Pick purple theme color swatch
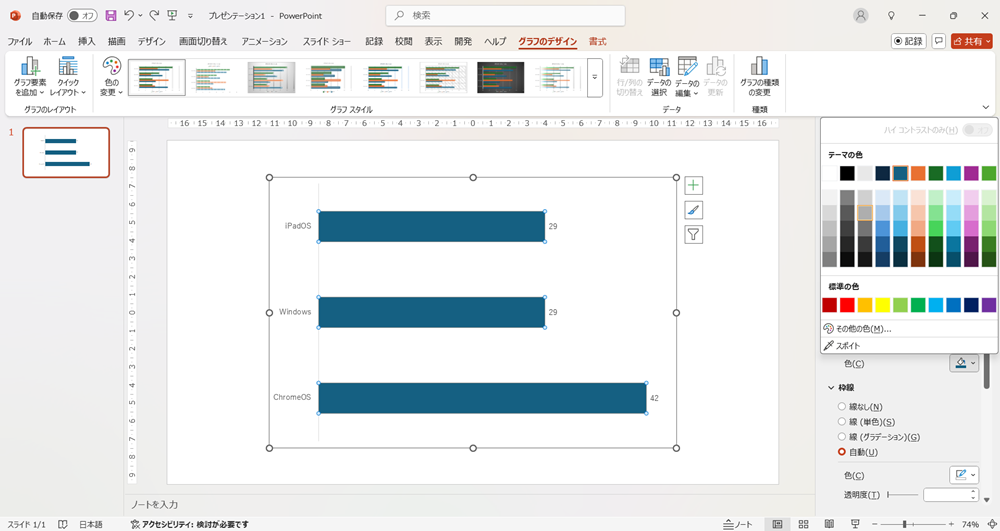Image resolution: width=1000 pixels, height=531 pixels. click(971, 173)
